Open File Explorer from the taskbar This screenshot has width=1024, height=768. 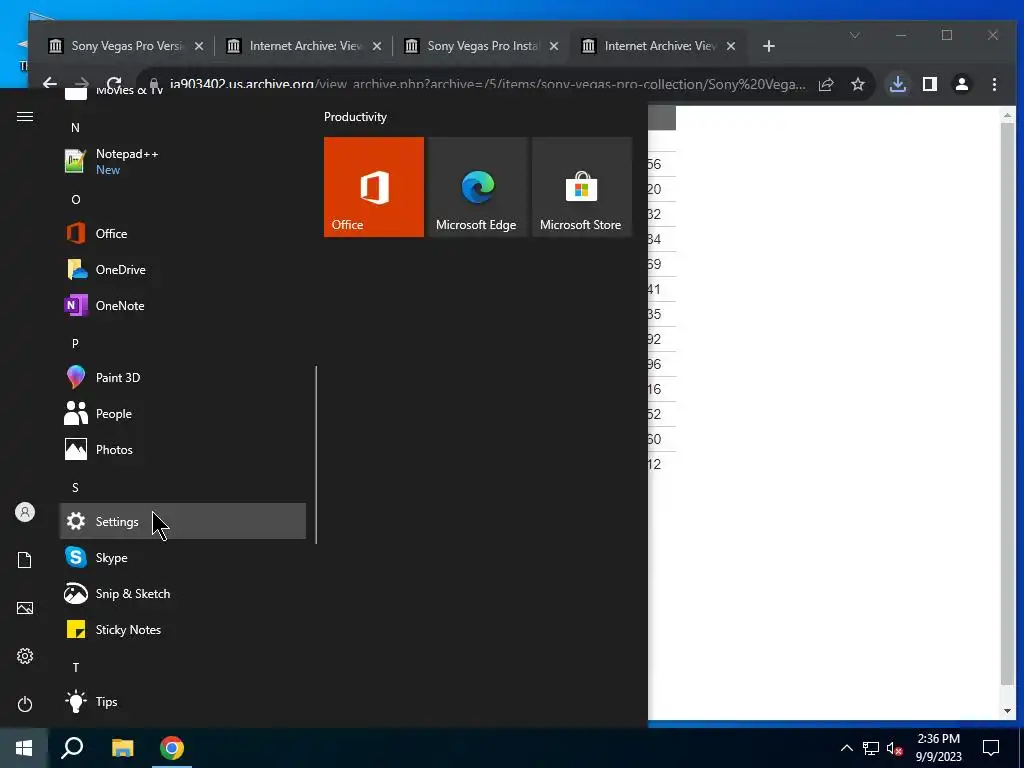122,748
